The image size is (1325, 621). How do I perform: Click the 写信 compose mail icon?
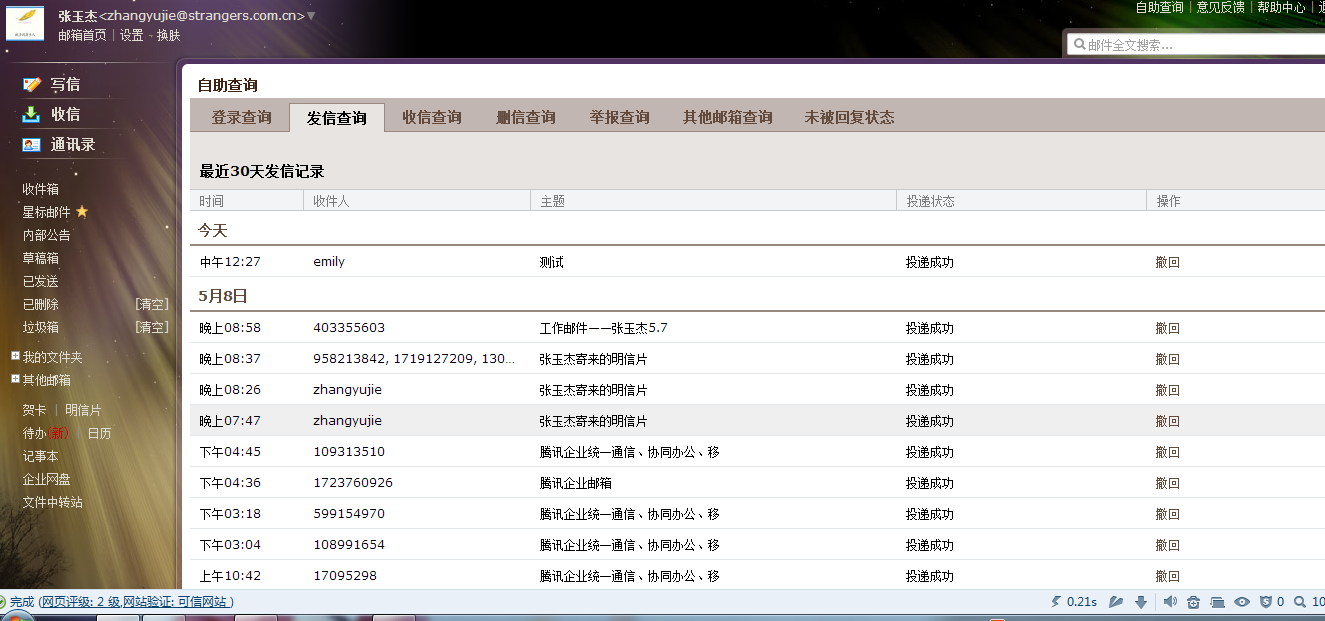pos(32,85)
